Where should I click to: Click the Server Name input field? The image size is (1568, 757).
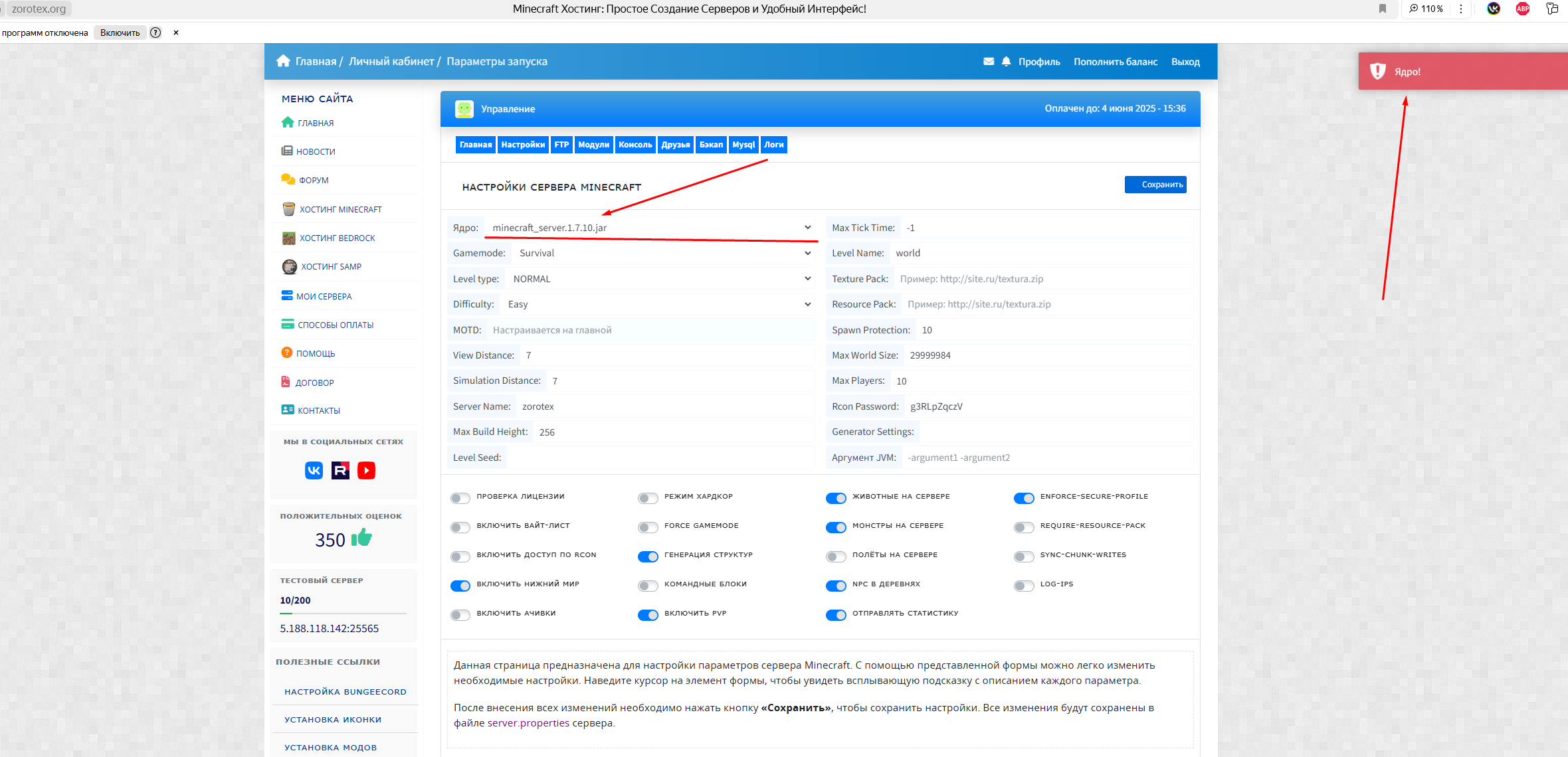point(665,406)
